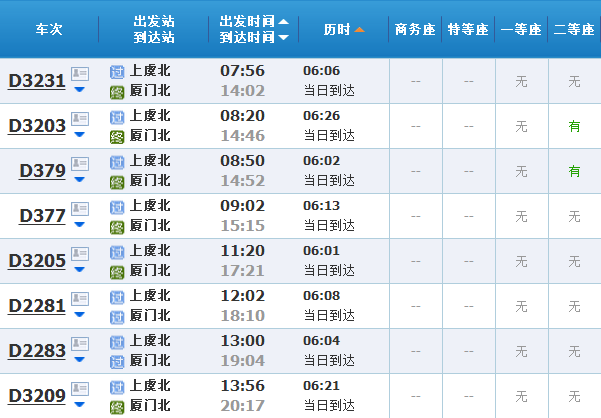Screen dimensions: 601x418
Task: Click the green 终 terminal icon for D3231
Action: point(117,92)
